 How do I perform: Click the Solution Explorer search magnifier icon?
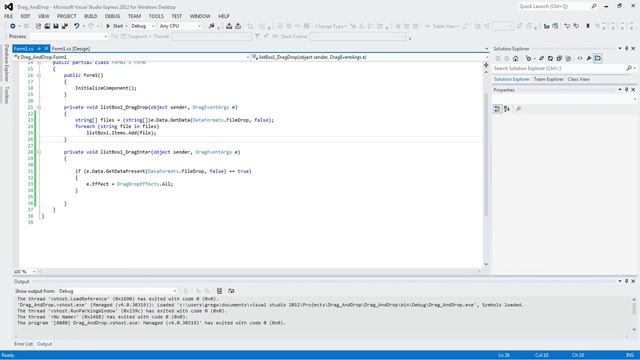(x=629, y=69)
